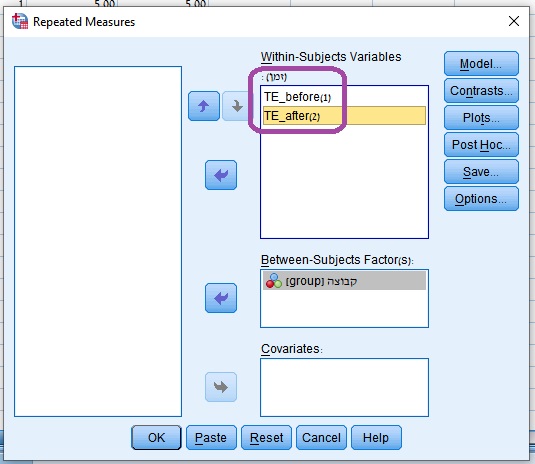The image size is (535, 464).
Task: Remove variable from Within-Subjects Variables with arrow
Action: 221,175
